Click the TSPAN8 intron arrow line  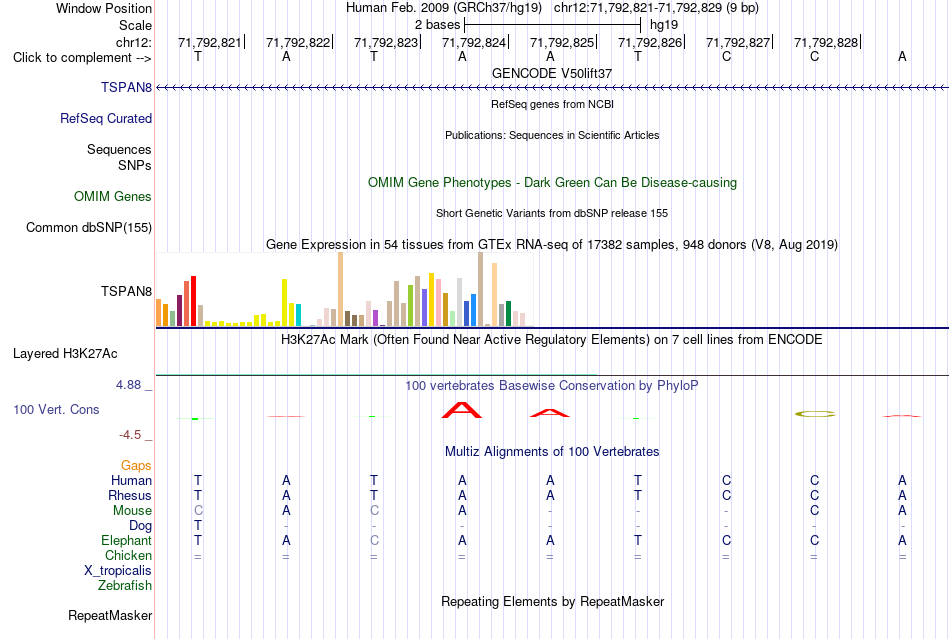552,88
